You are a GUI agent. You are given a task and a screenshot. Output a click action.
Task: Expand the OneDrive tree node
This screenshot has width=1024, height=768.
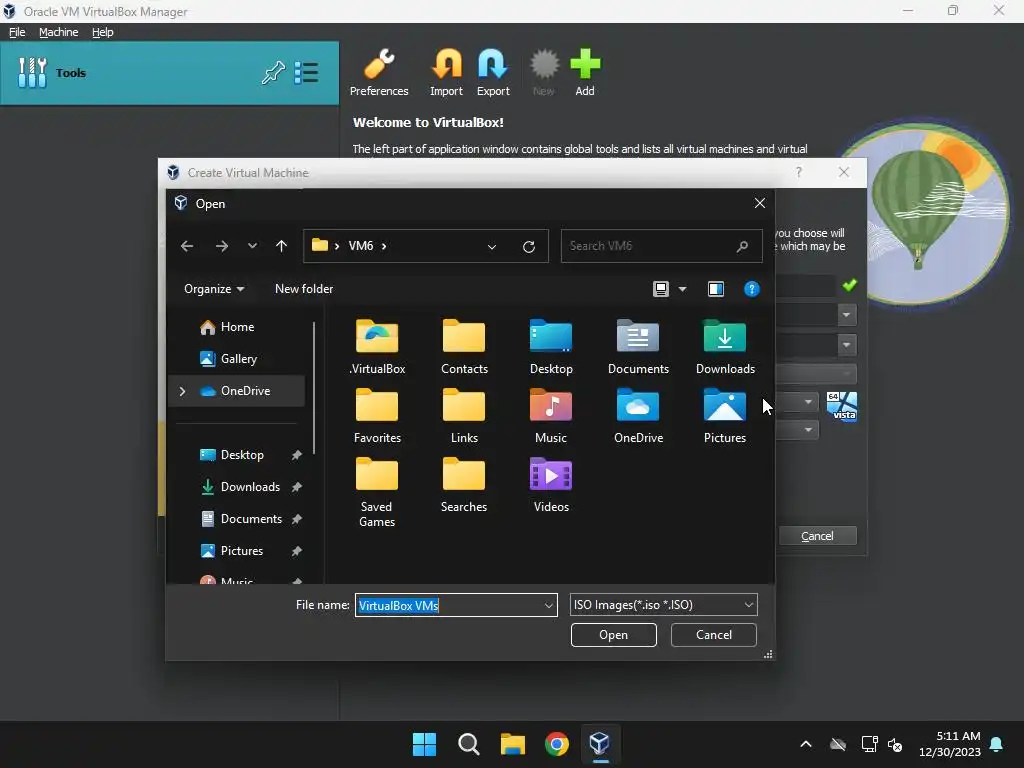click(x=182, y=391)
